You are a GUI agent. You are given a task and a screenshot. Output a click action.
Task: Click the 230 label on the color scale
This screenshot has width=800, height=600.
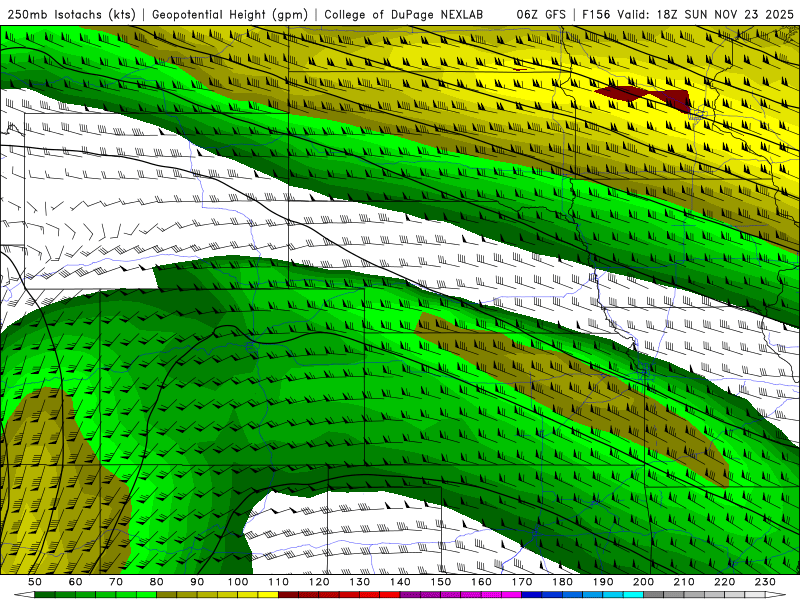(x=765, y=582)
